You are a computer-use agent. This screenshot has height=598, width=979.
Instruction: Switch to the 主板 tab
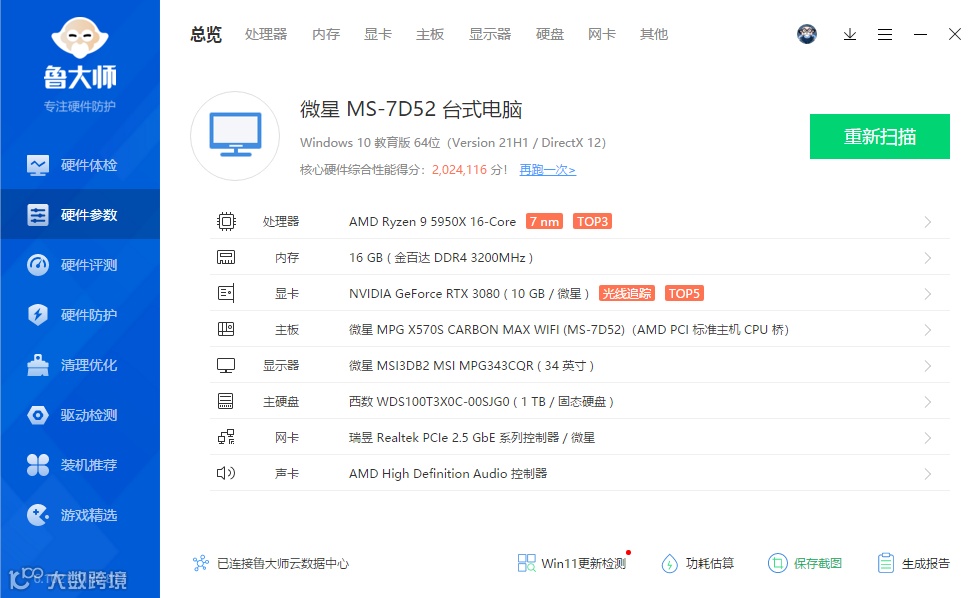430,34
